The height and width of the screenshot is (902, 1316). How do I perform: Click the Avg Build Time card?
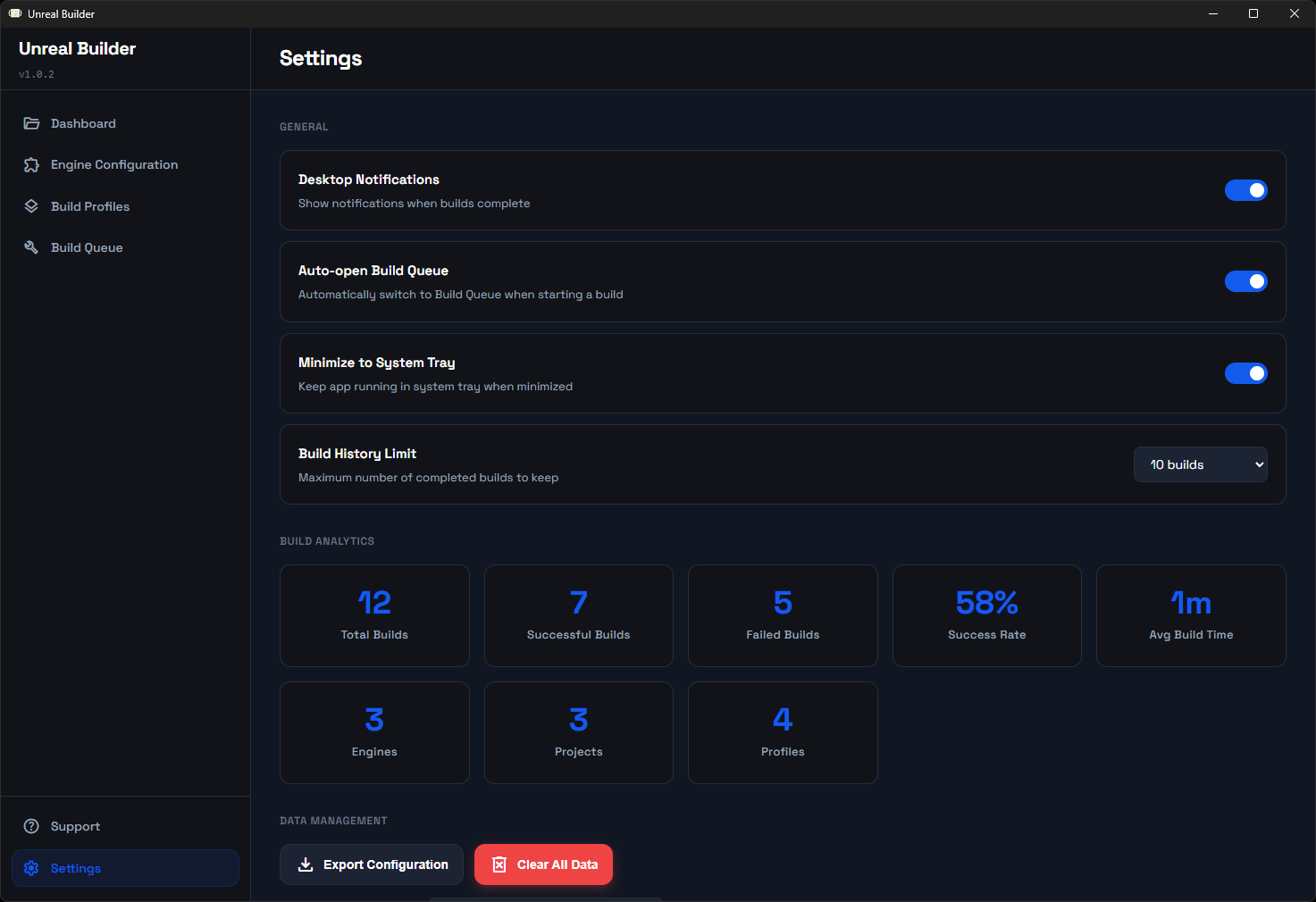click(x=1191, y=615)
